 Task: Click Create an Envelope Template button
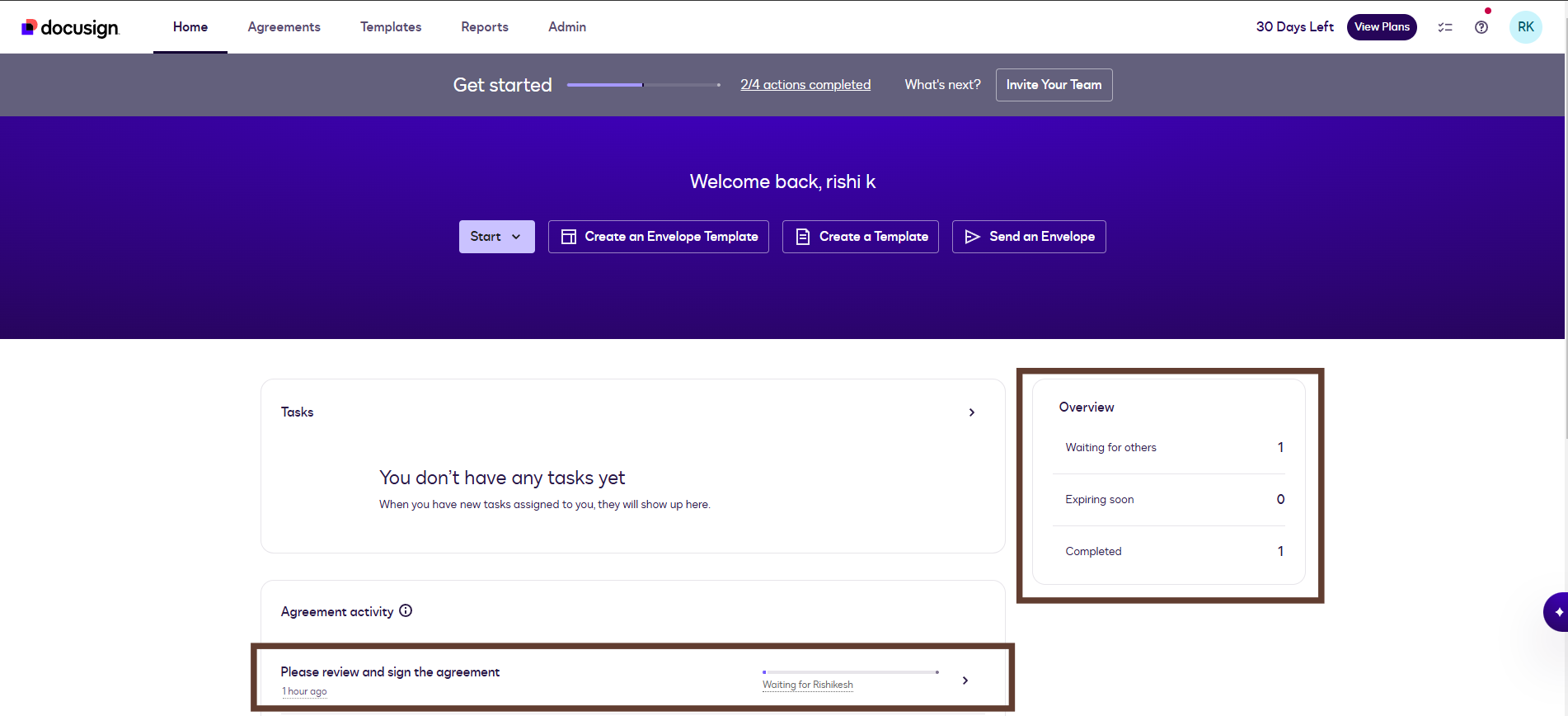coord(658,237)
